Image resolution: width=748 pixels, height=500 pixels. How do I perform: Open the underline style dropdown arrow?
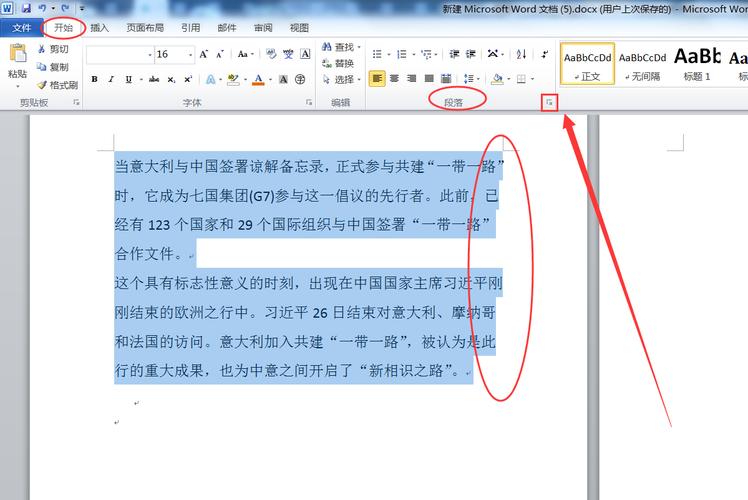141,79
